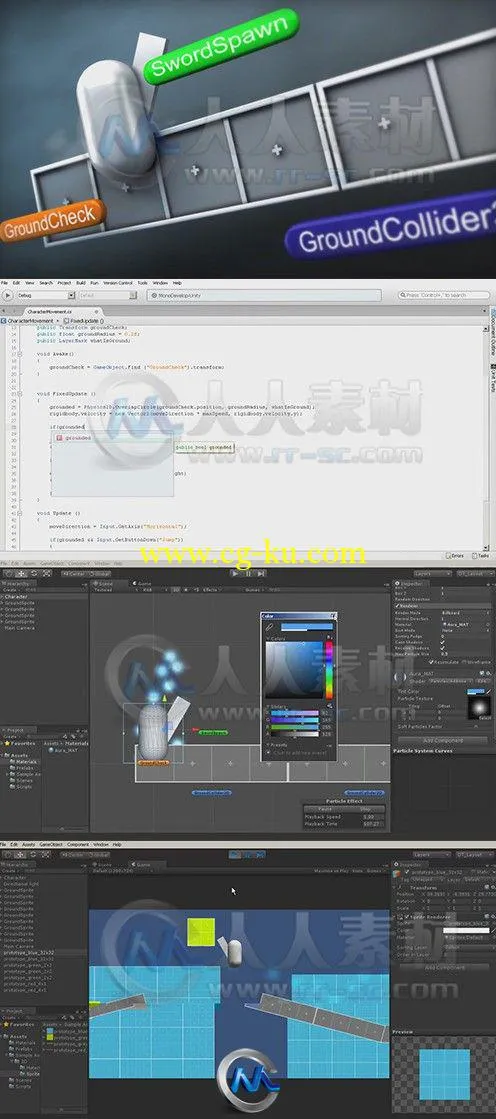Click the Play button in Unity toolbar
Screen dimensions: 496x1119
coord(236,573)
